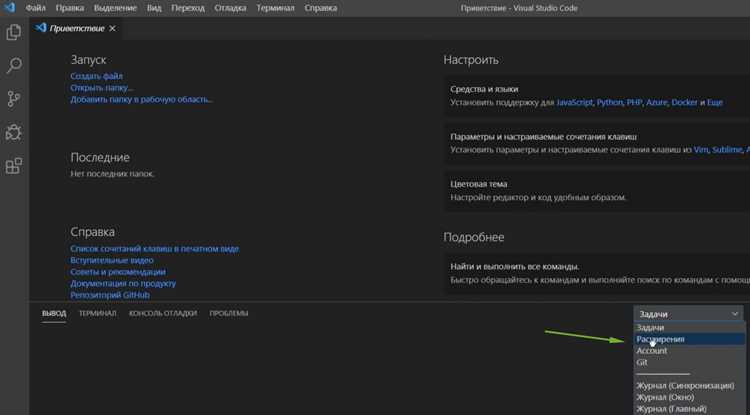Click the JavaScript language link

(574, 102)
